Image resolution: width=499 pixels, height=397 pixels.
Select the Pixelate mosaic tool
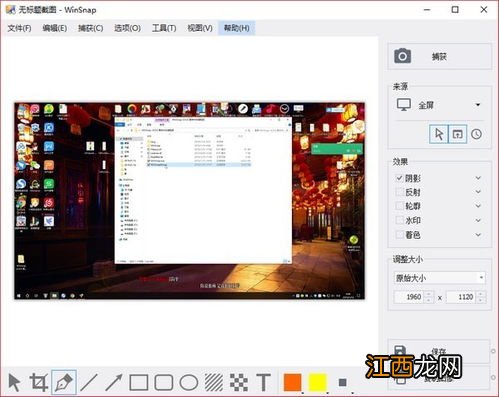239,382
